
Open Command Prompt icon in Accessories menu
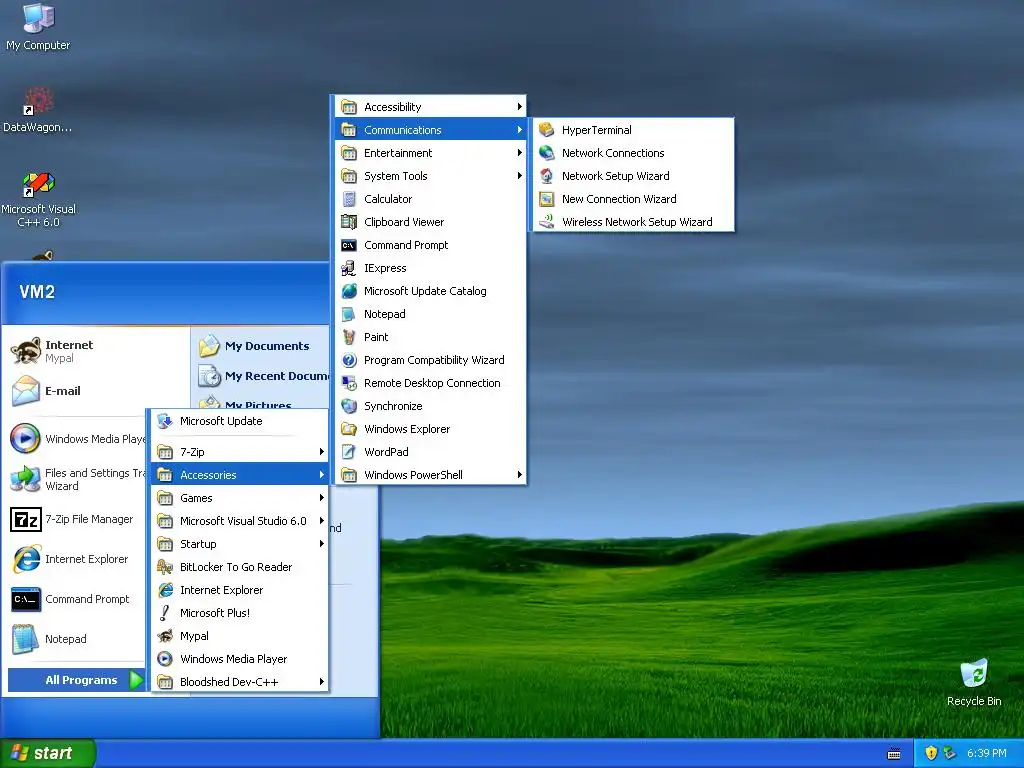point(349,245)
